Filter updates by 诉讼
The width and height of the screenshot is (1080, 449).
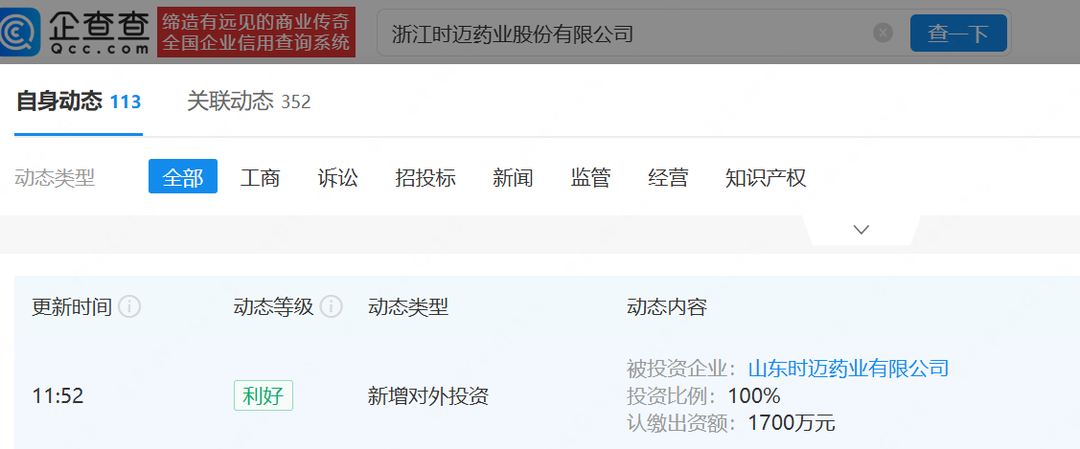pyautogui.click(x=338, y=178)
